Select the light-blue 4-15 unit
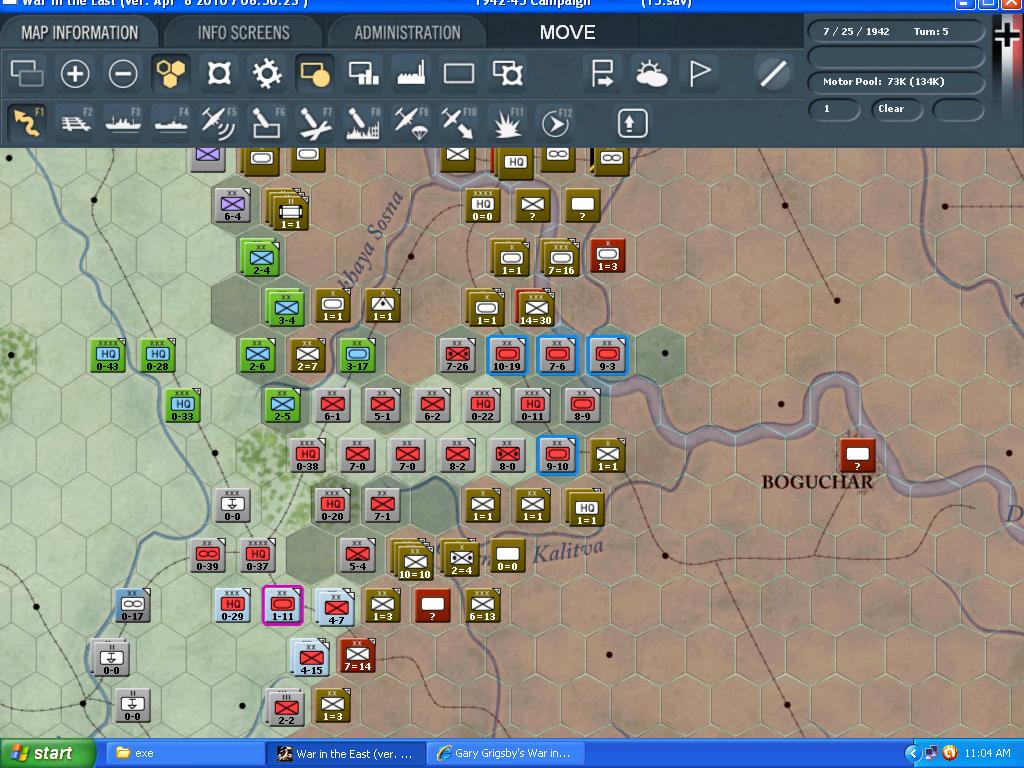Viewport: 1024px width, 768px height. point(311,656)
